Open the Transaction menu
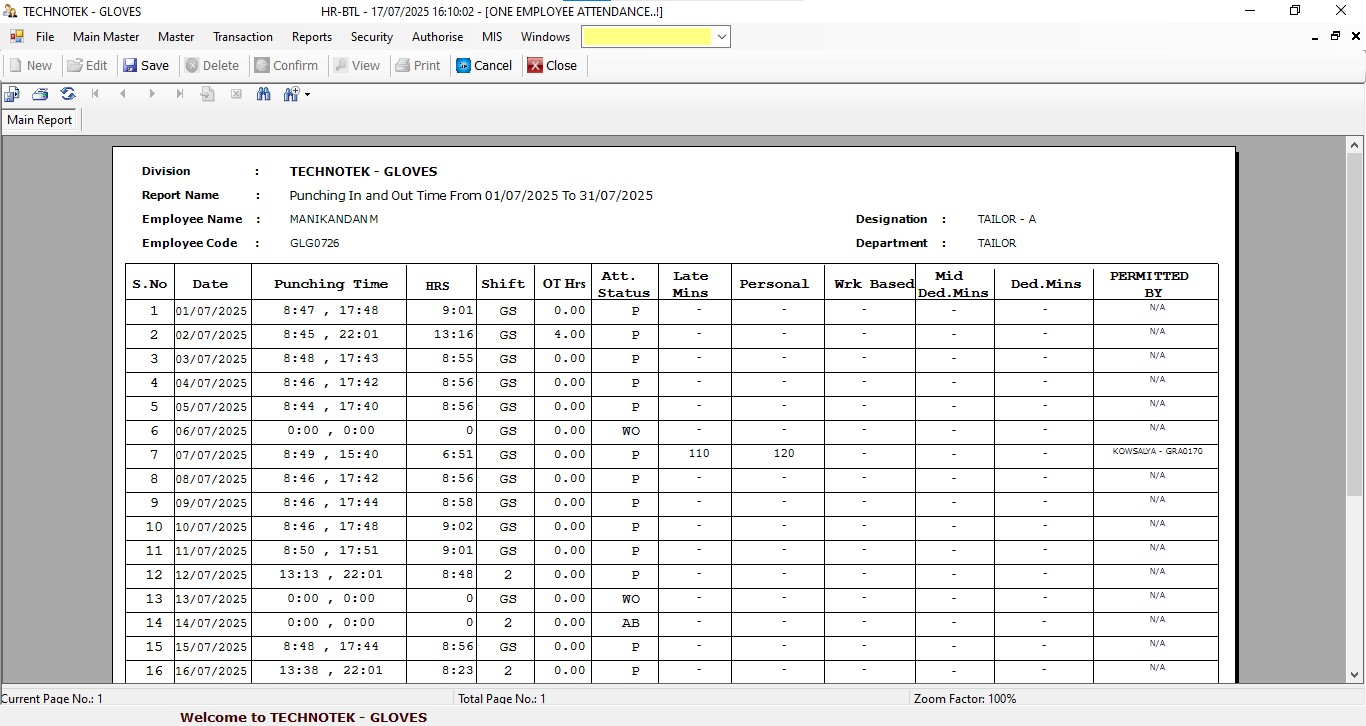 point(242,37)
